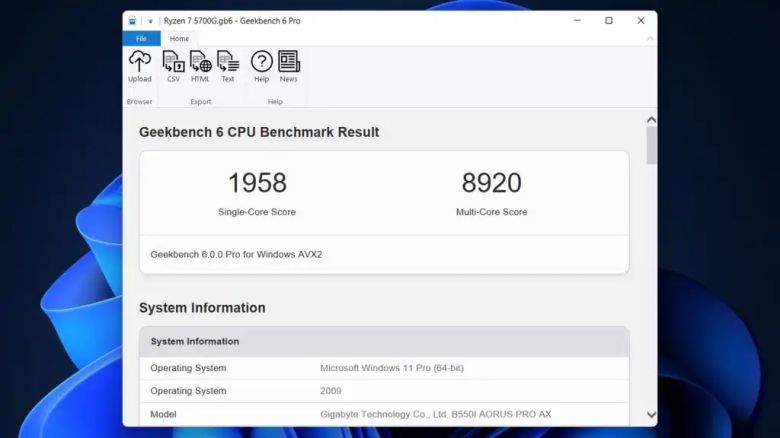Click the Upload icon in the ribbon
The height and width of the screenshot is (438, 780).
point(140,66)
